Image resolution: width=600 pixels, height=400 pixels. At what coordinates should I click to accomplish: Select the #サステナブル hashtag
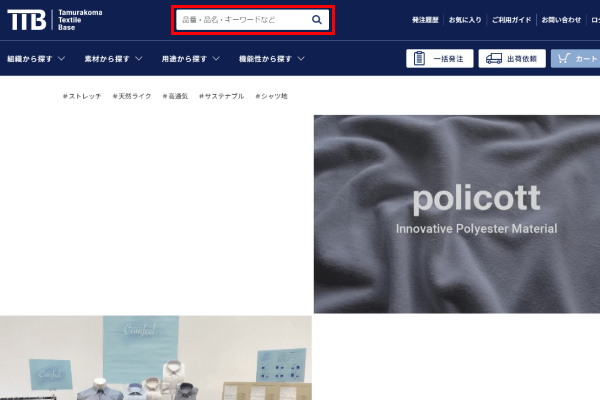221,96
